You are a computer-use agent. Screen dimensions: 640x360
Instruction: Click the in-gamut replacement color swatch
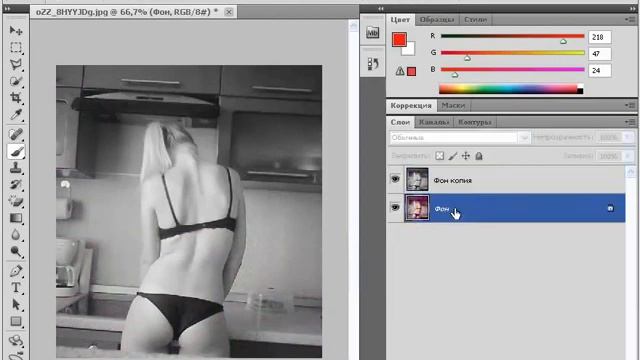[411, 71]
